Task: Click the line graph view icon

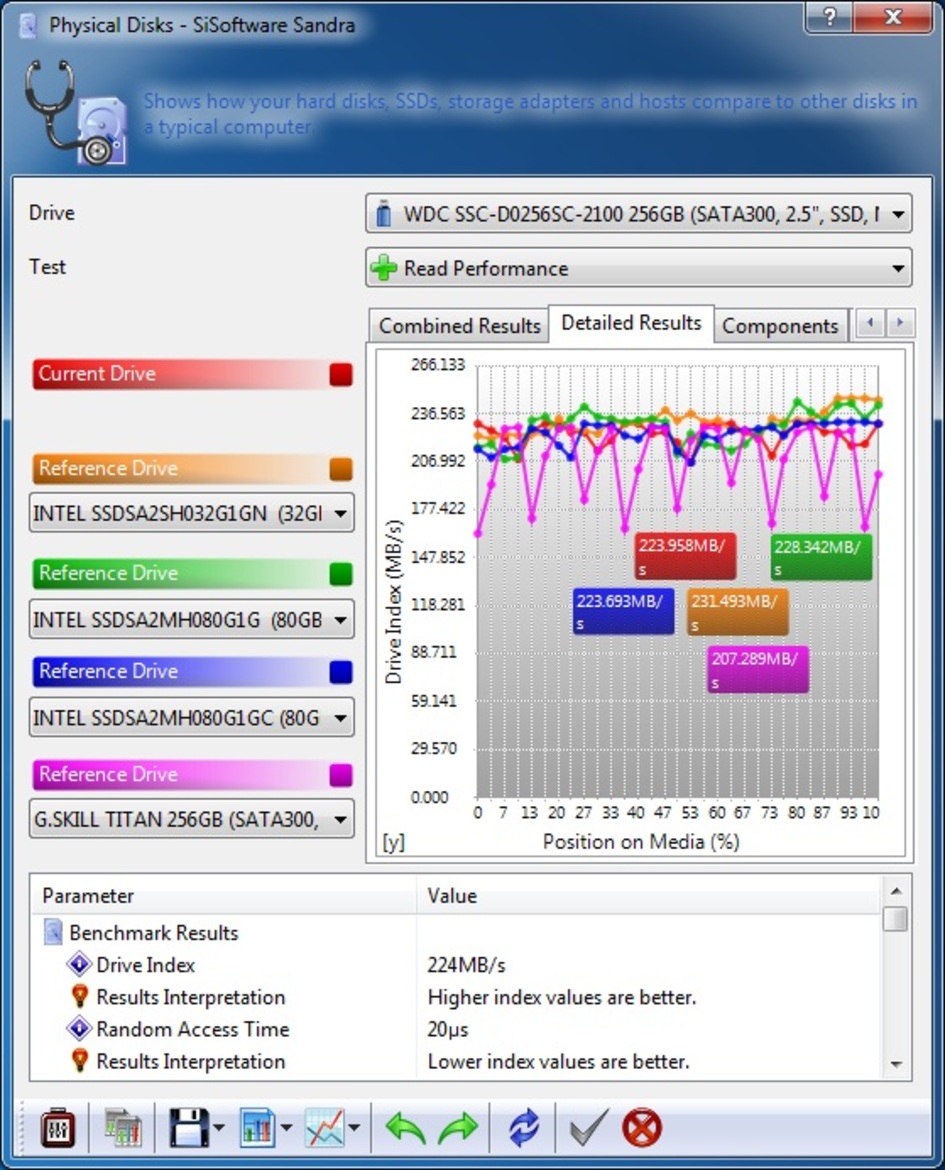Action: click(x=325, y=1128)
